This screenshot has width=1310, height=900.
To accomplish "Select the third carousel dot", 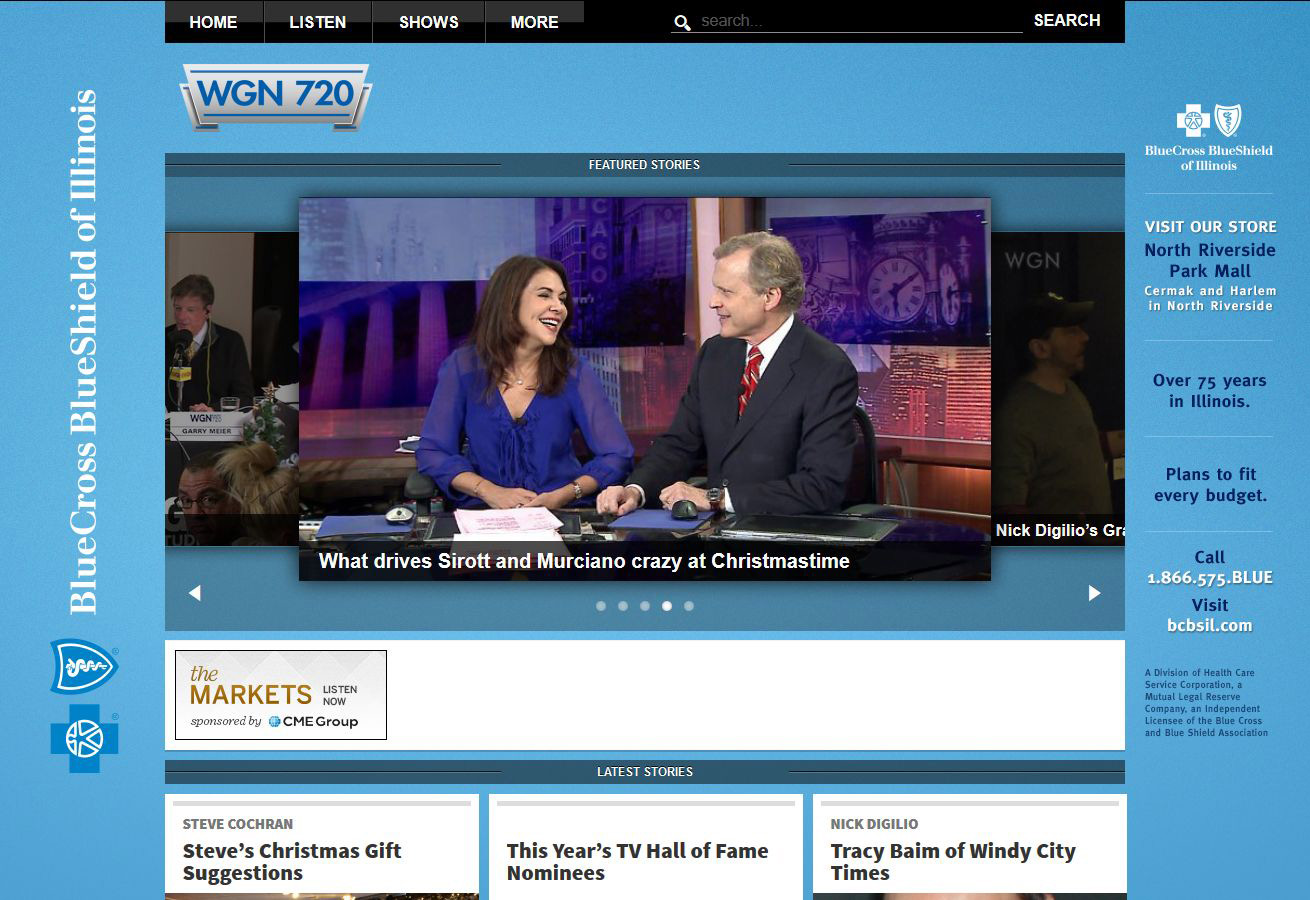I will point(645,606).
